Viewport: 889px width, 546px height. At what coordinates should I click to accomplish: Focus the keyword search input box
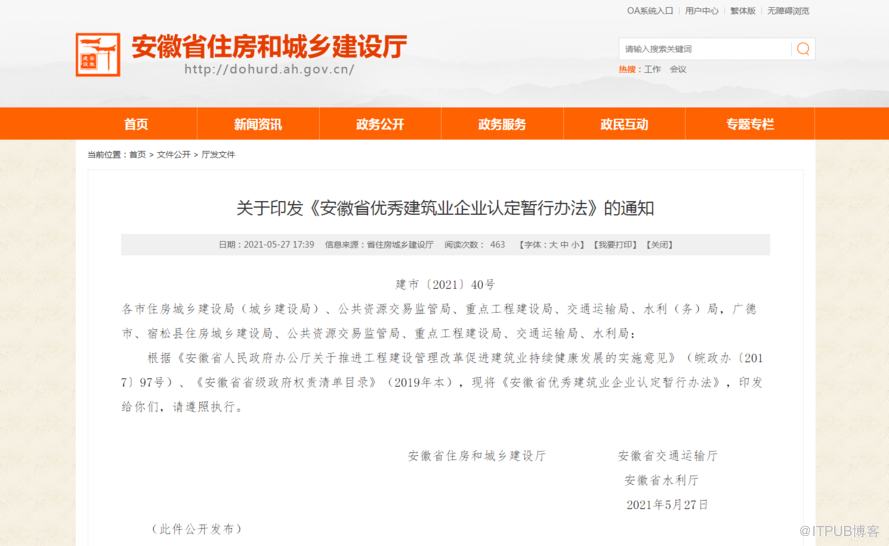point(705,49)
